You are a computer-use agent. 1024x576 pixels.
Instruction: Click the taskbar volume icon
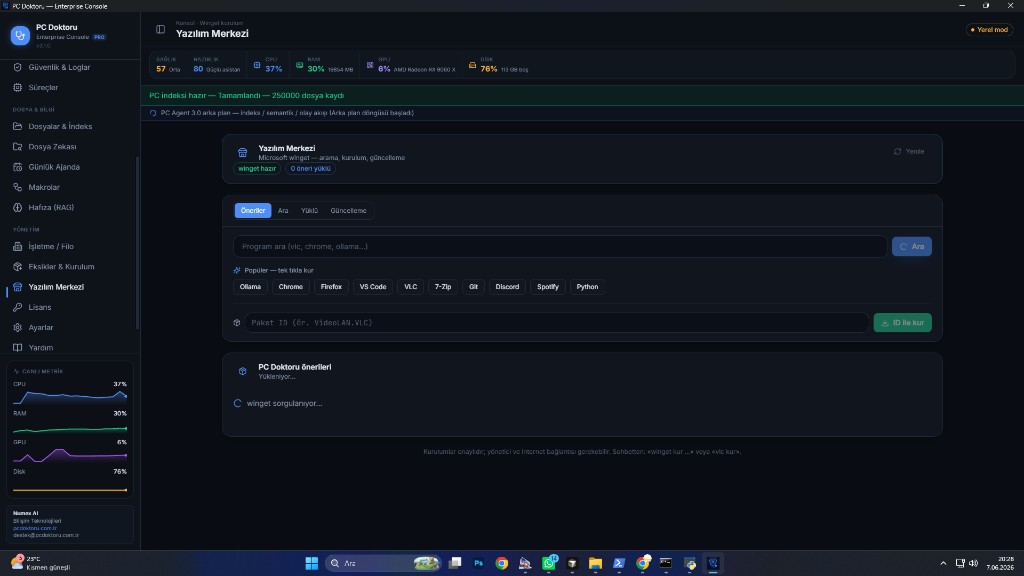pos(973,563)
